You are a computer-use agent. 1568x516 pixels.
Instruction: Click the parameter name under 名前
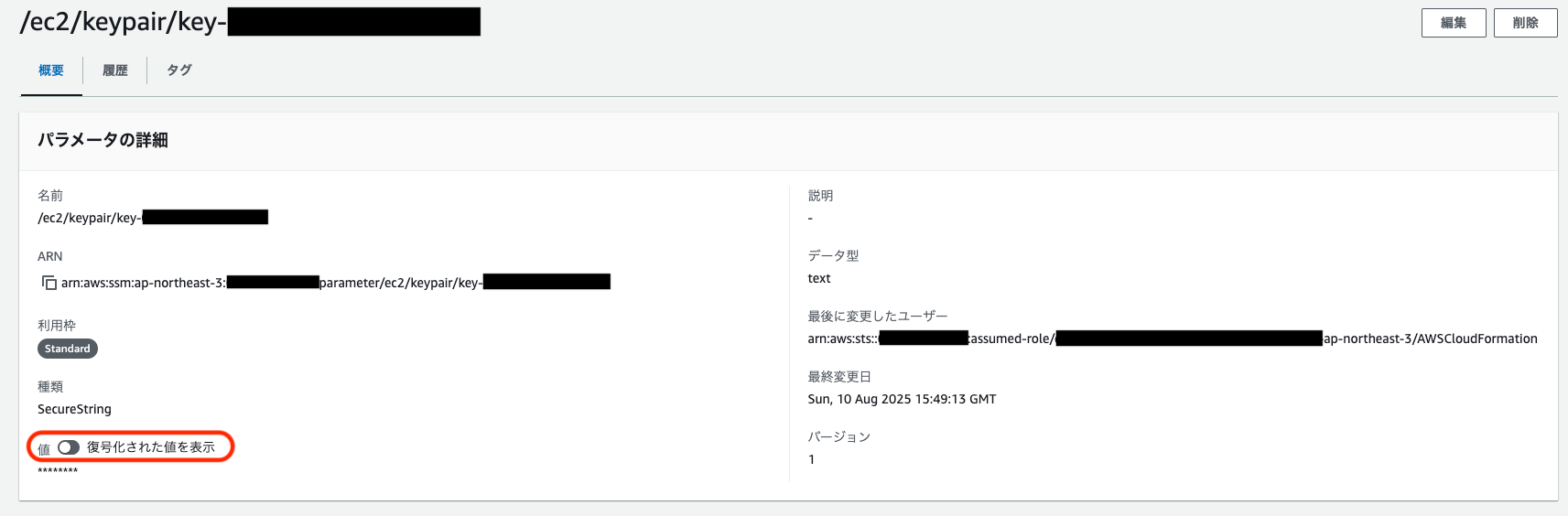[153, 218]
